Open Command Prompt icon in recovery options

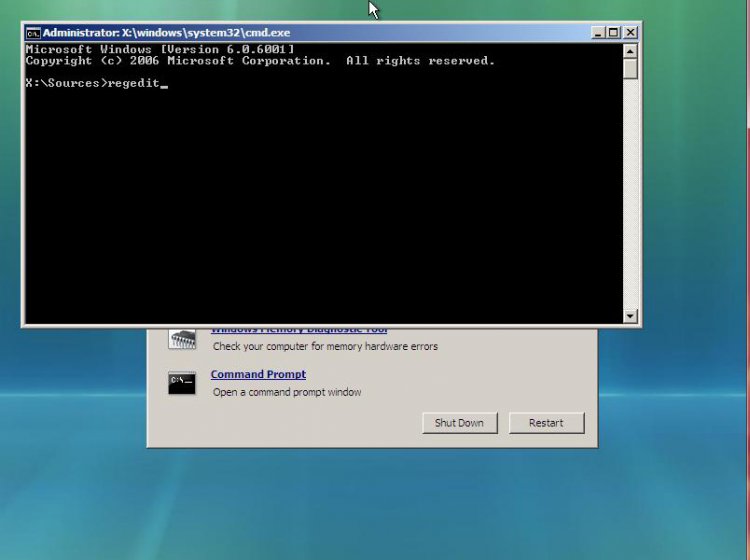[182, 383]
